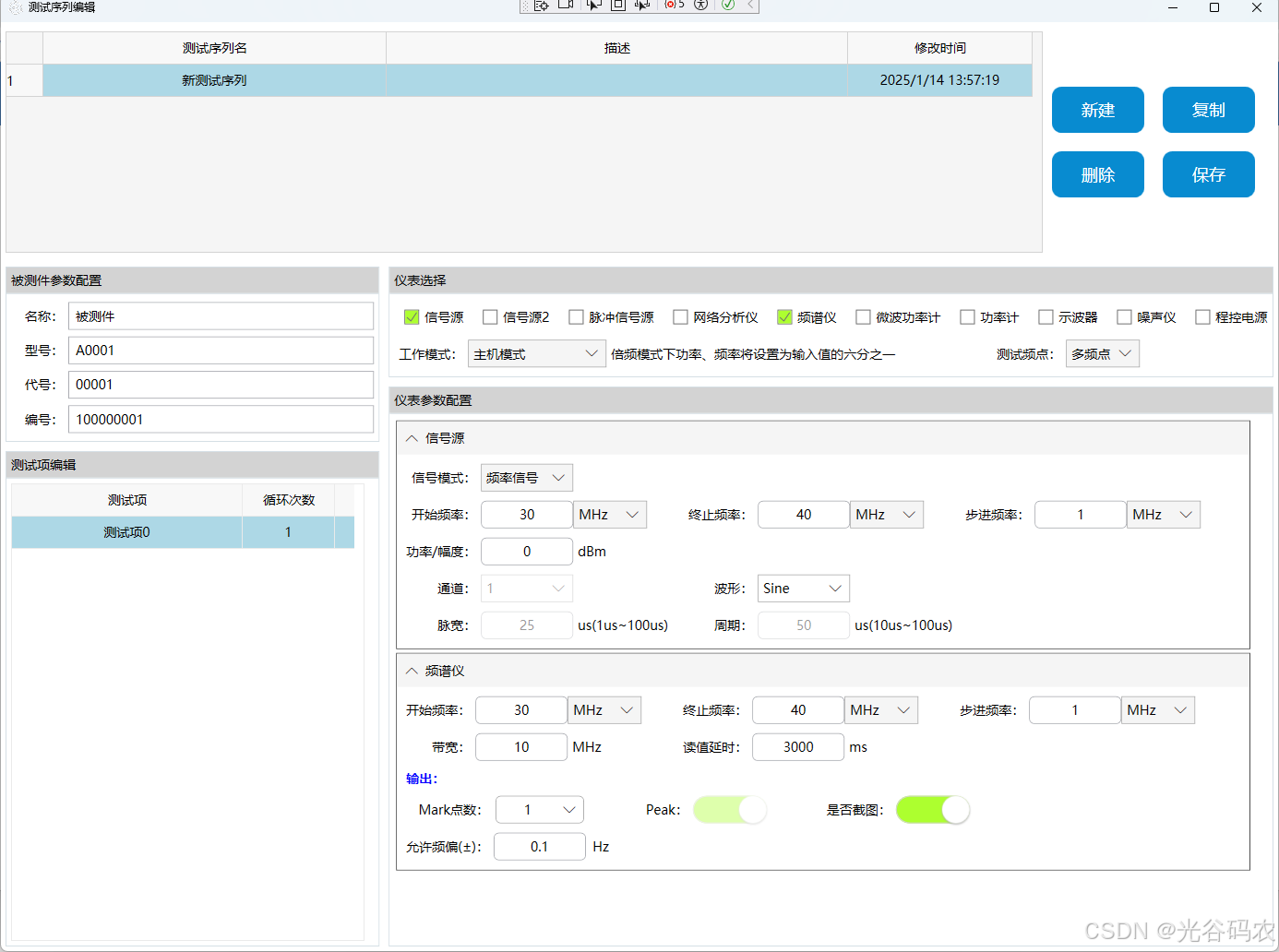
Task: Open the 信号模式 频率信号 dropdown
Action: tap(527, 478)
